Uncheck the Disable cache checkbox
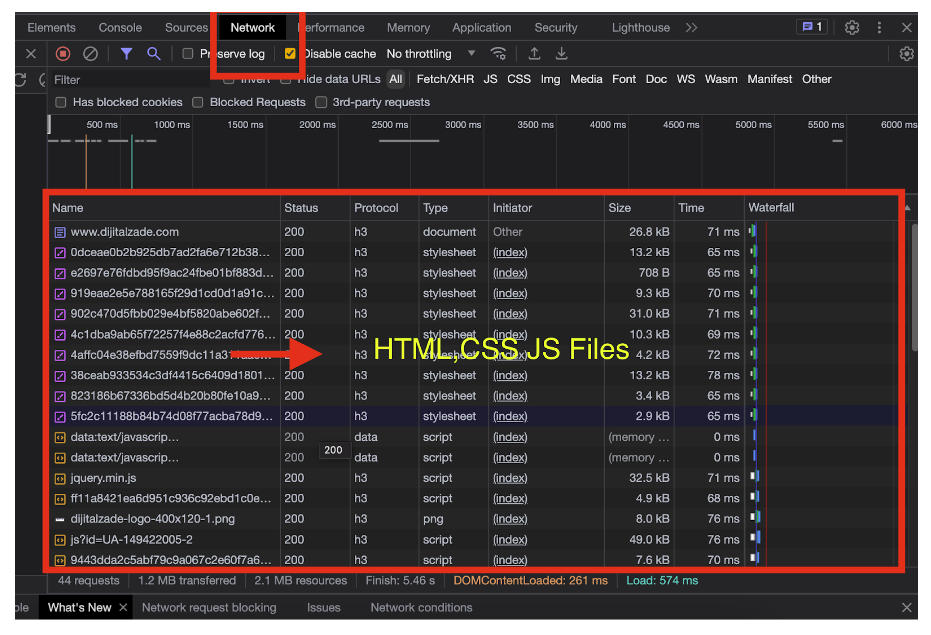931x635 pixels. coord(290,54)
